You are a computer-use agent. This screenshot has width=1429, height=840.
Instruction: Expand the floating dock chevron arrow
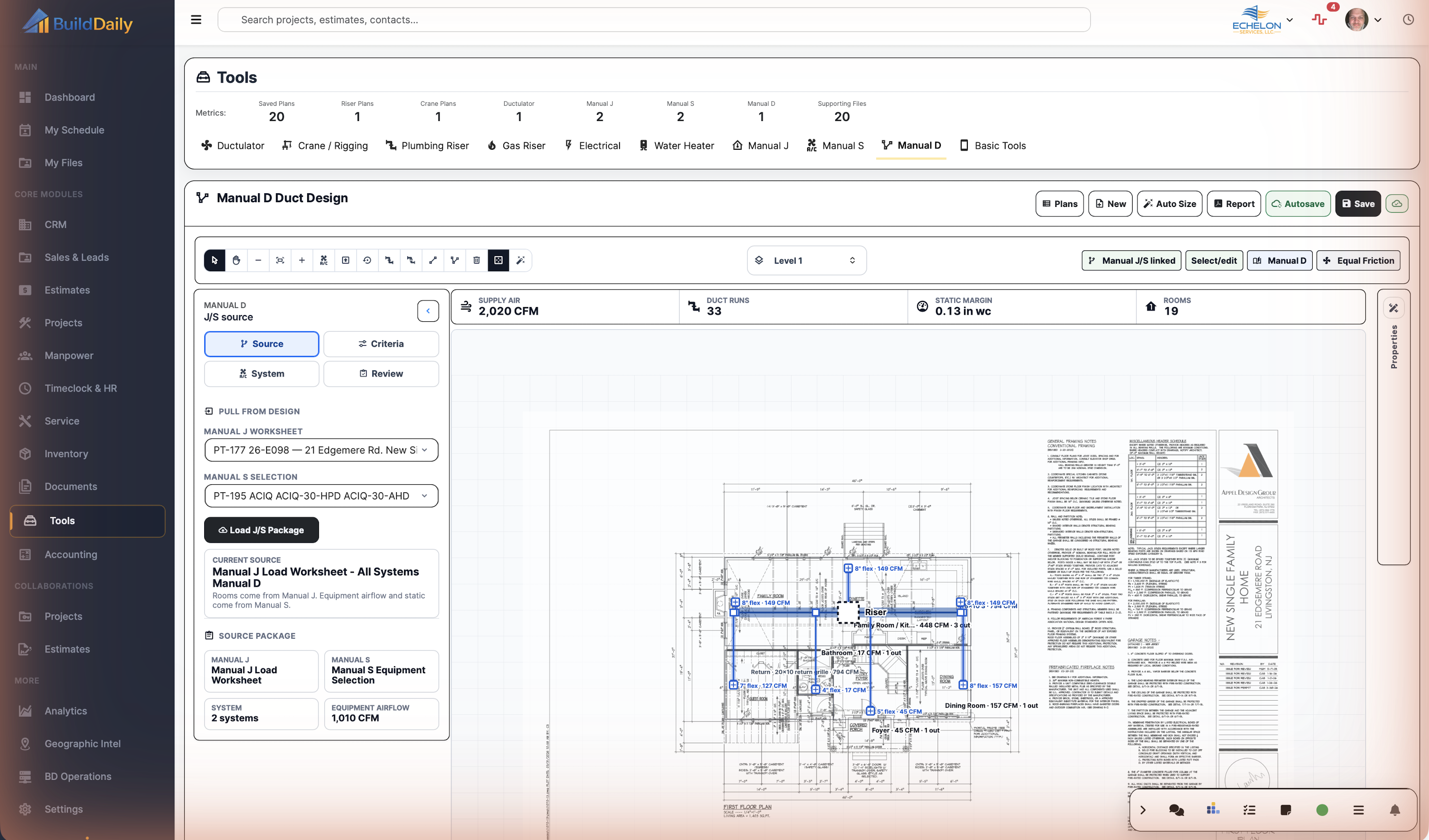point(1143,810)
